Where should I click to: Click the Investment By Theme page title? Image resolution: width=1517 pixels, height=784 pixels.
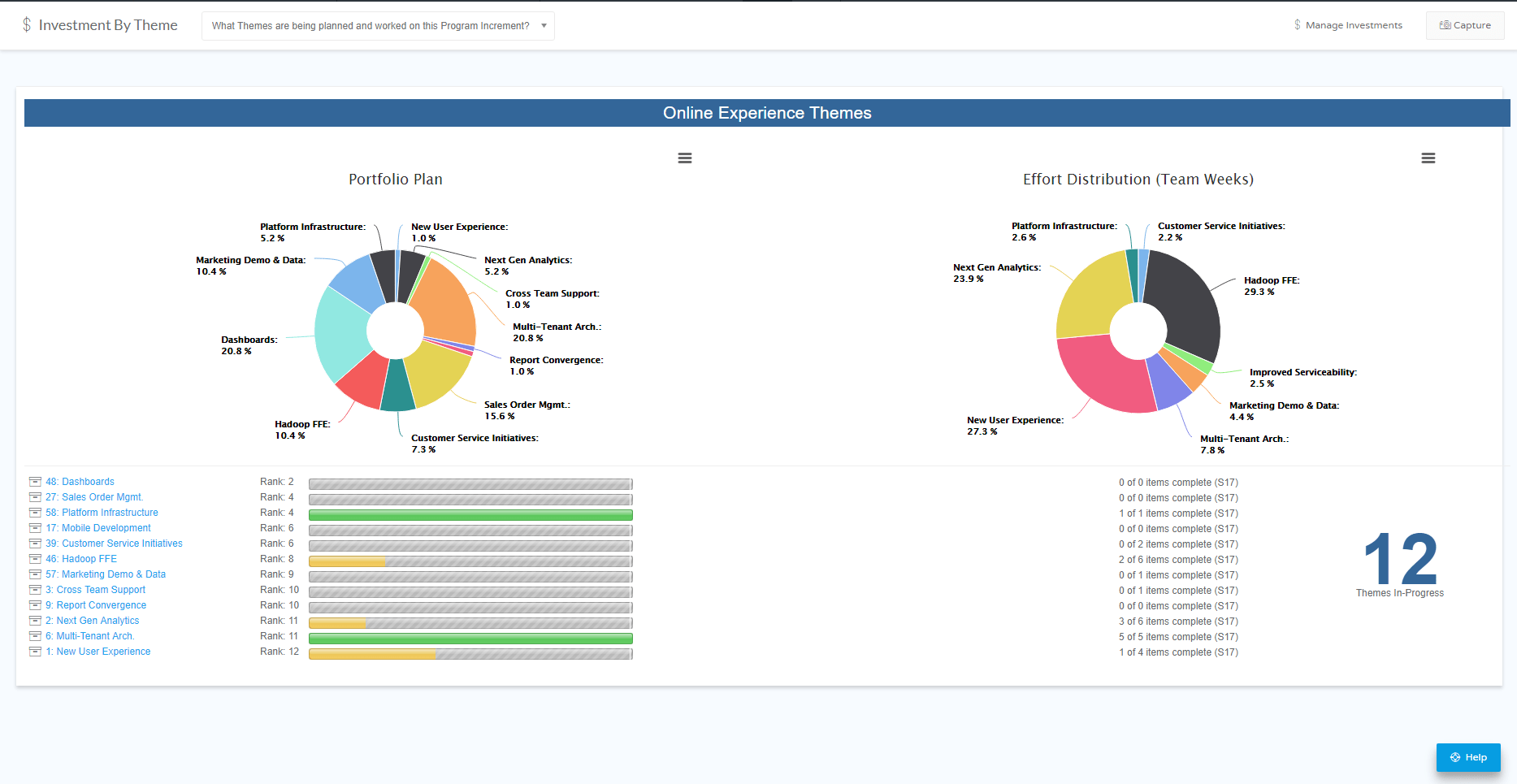click(x=108, y=25)
